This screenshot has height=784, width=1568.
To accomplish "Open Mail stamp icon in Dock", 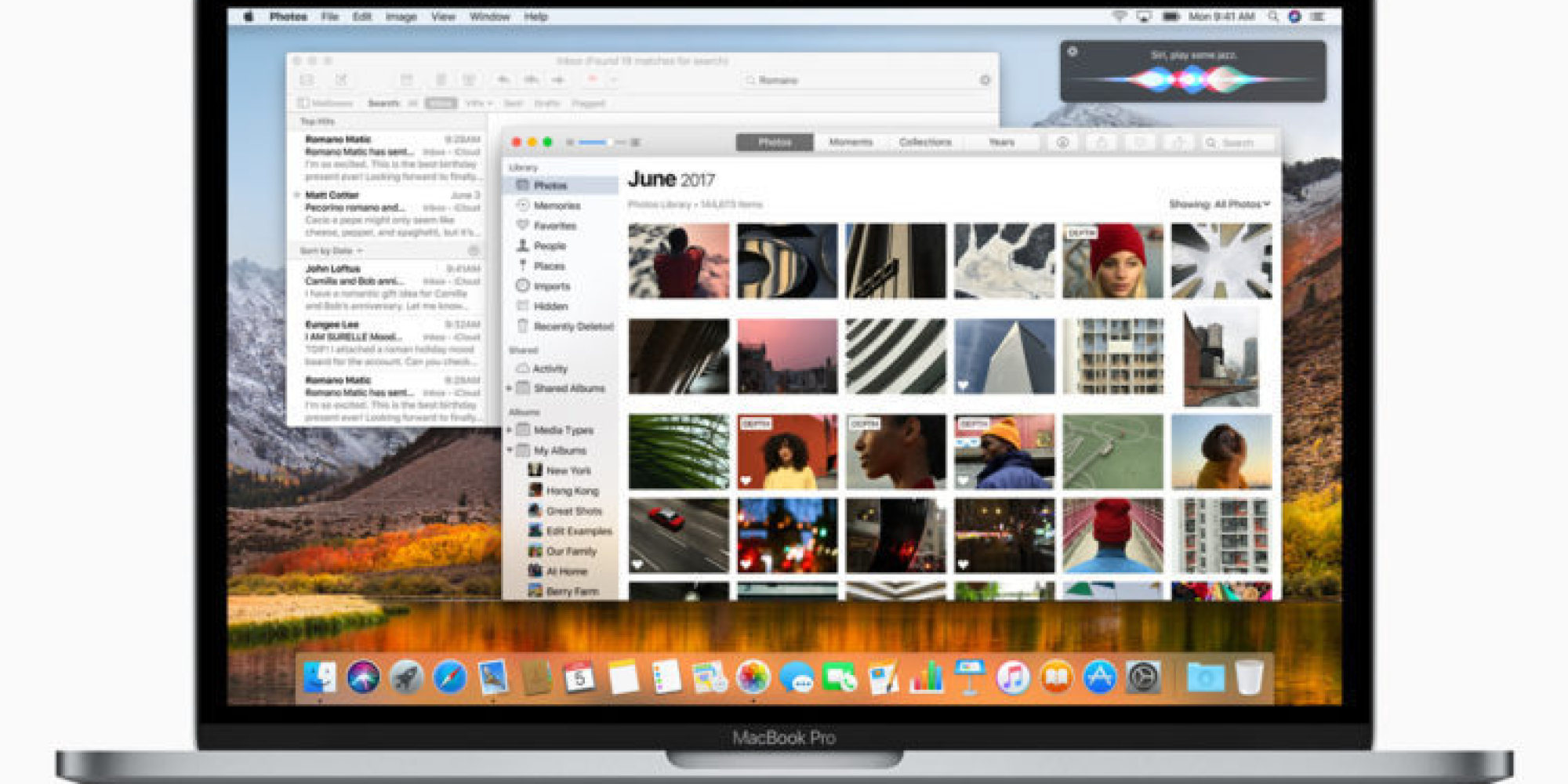I will click(493, 678).
